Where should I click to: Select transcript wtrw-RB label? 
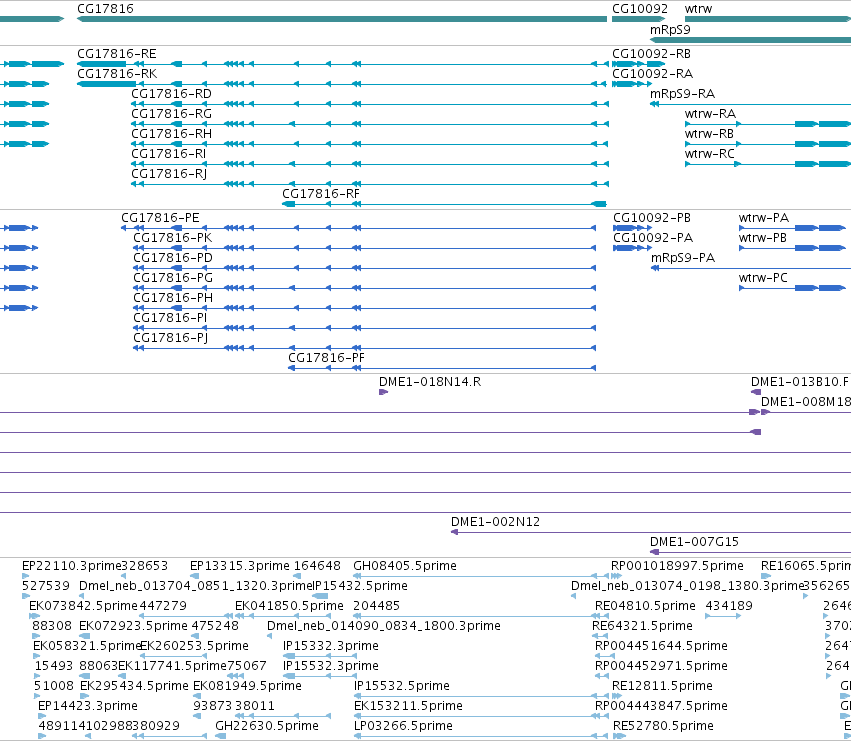tap(709, 134)
